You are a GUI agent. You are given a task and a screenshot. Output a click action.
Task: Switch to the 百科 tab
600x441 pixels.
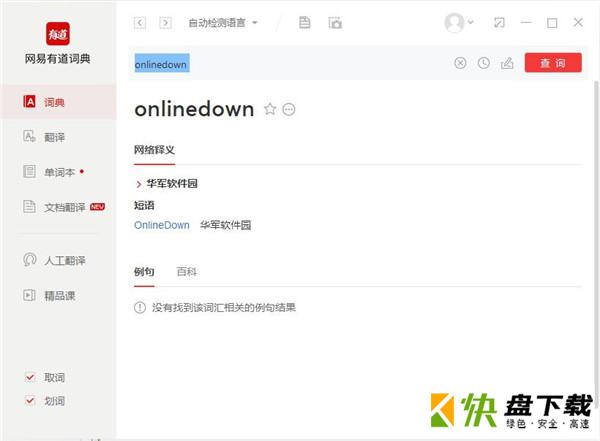[x=187, y=272]
